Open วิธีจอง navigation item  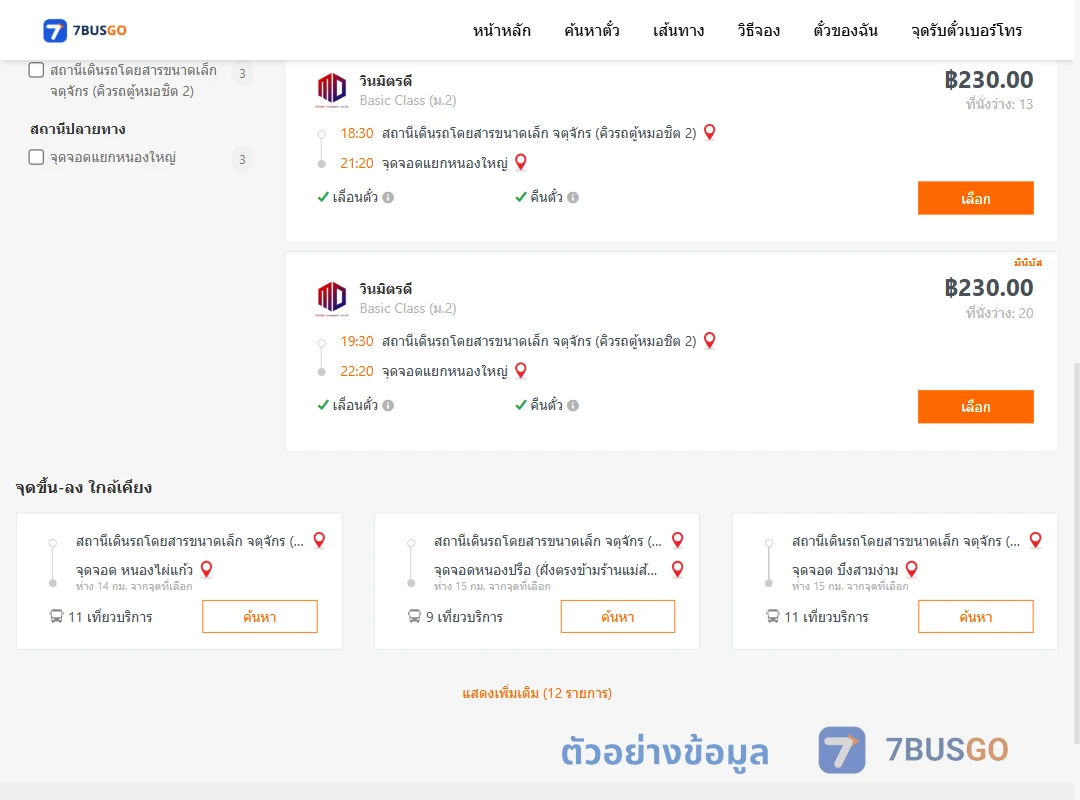tap(758, 30)
